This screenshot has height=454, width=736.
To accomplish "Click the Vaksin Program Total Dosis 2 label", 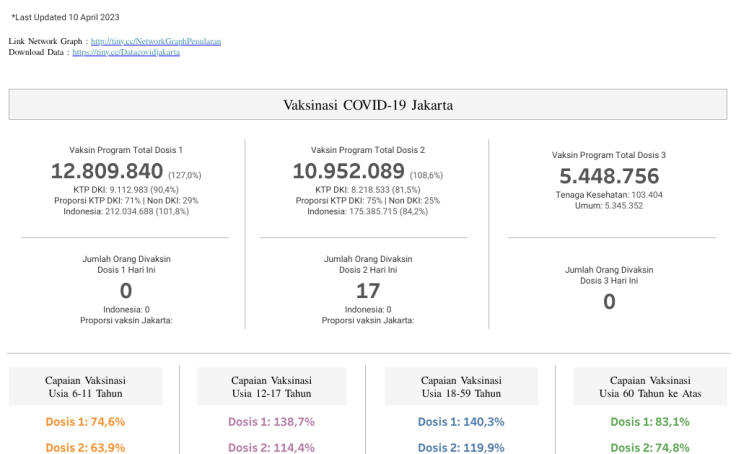I will click(x=368, y=150).
